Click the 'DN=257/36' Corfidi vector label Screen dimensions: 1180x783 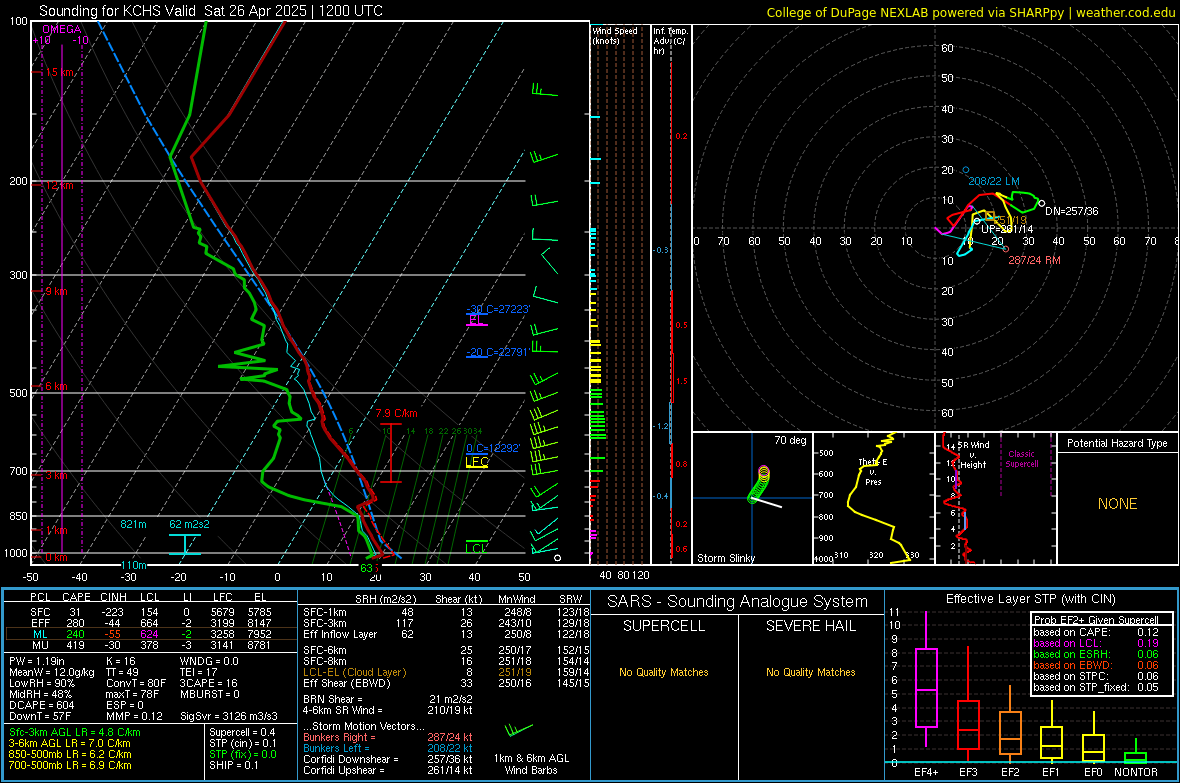point(1072,211)
